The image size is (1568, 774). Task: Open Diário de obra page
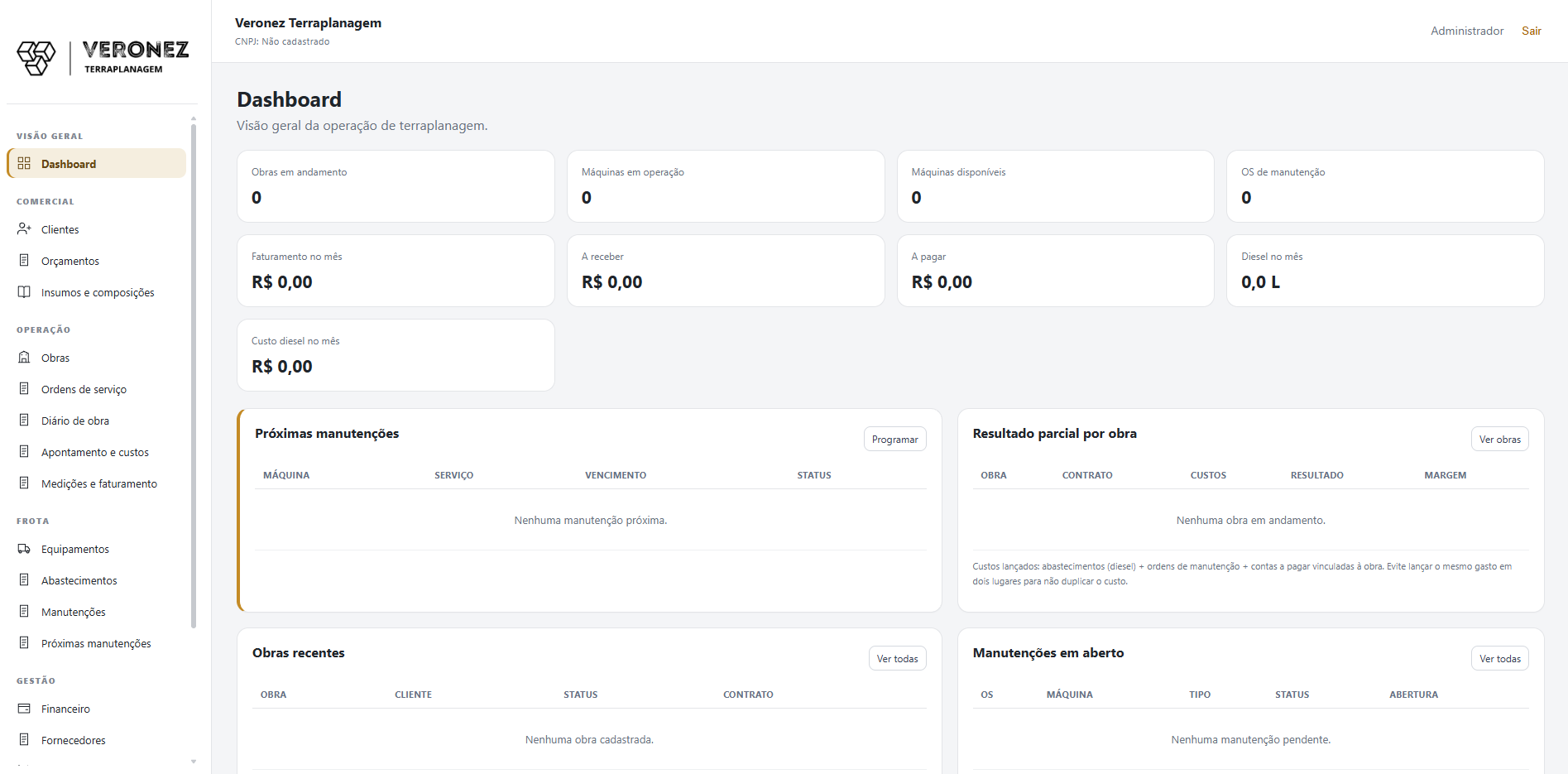click(97, 421)
